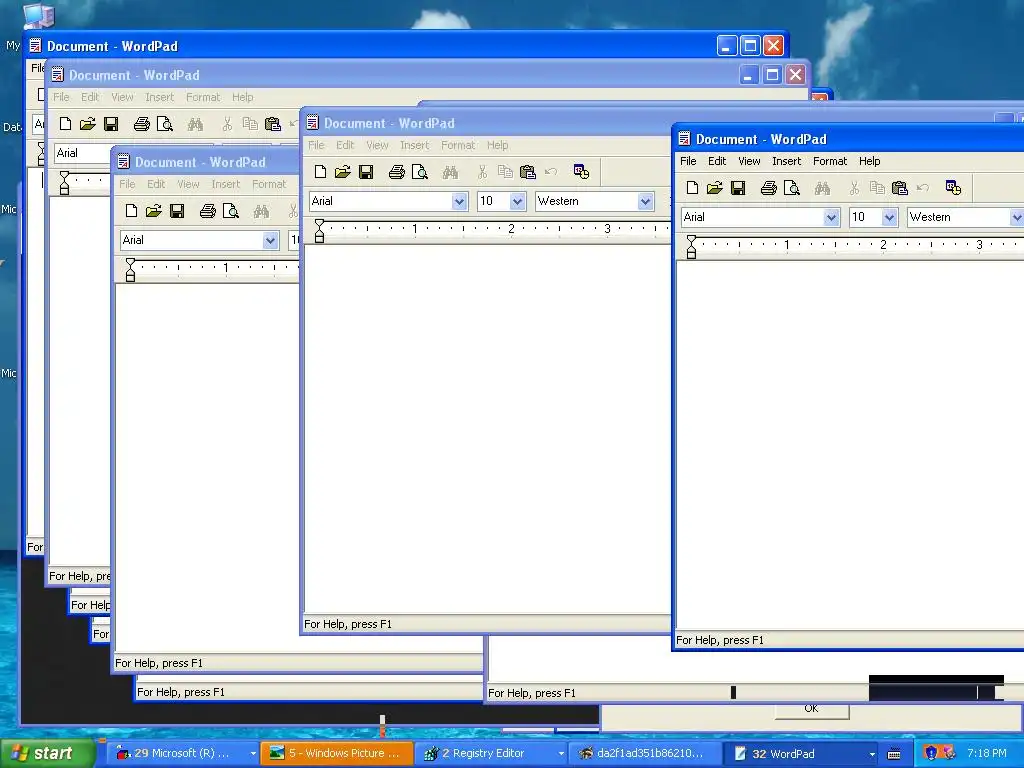Click Print icon in frontmost WordPad window
Screen dimensions: 1024x768
tap(769, 188)
